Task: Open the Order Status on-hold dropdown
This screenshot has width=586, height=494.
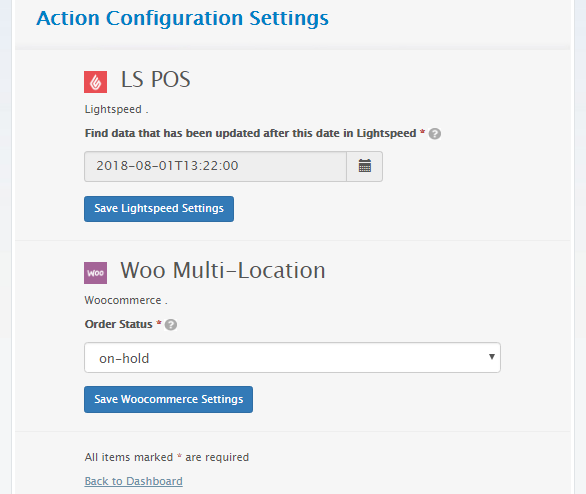Action: pyautogui.click(x=292, y=358)
